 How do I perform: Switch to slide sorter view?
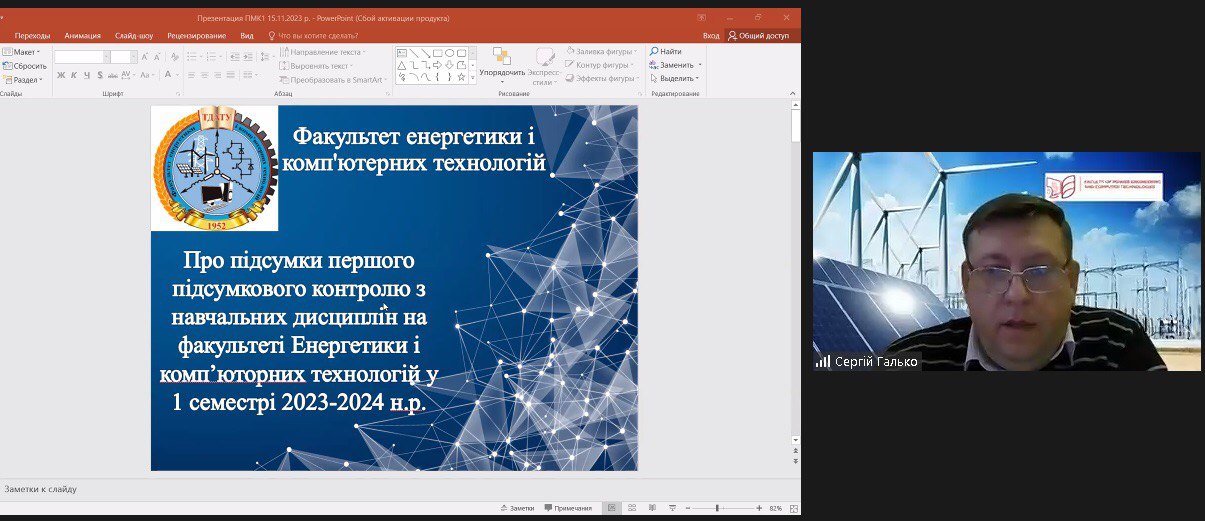[x=634, y=508]
